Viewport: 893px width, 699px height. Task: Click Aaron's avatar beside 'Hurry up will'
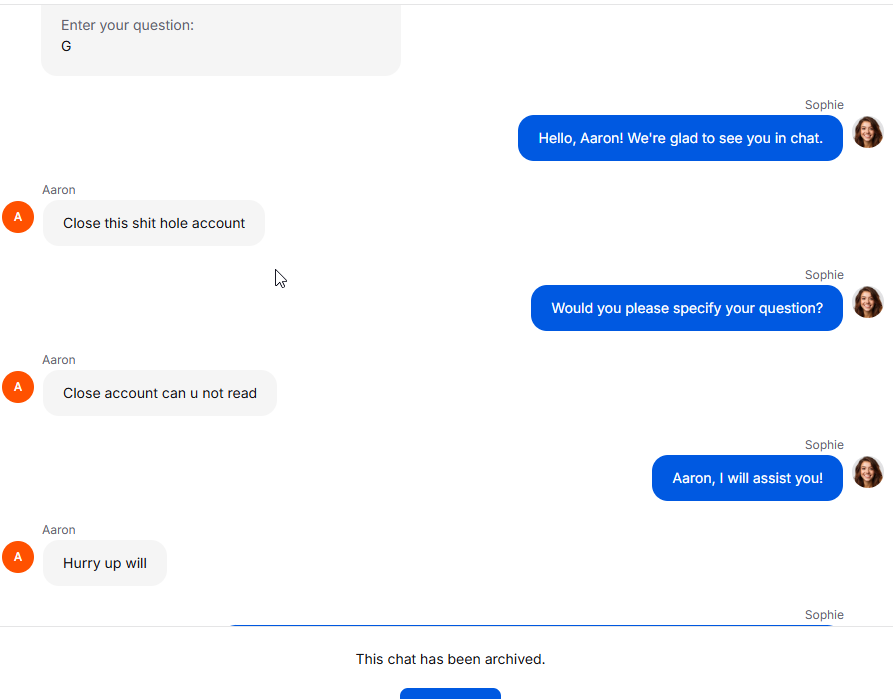pos(18,557)
